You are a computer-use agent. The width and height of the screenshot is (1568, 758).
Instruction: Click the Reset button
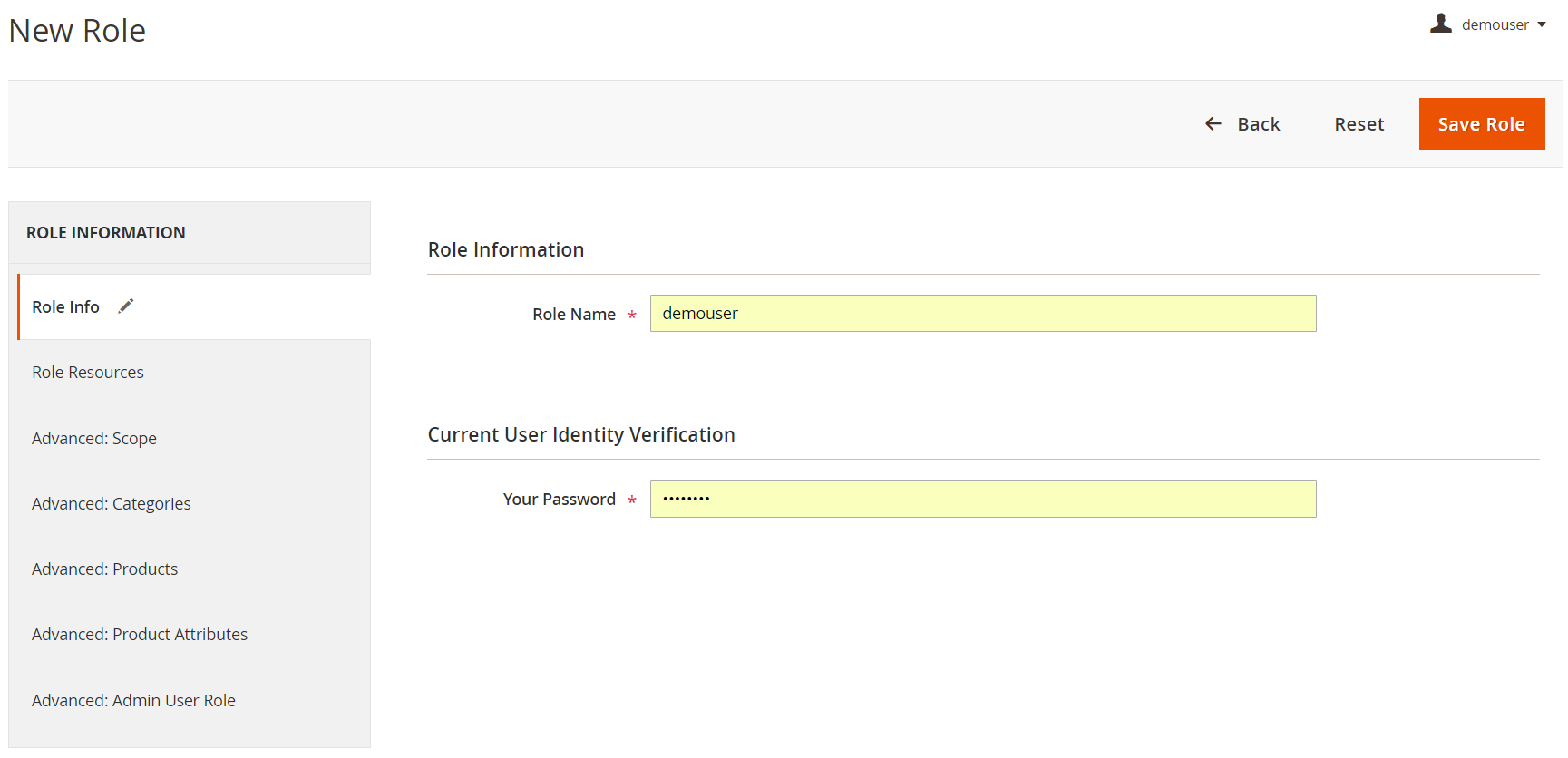[x=1359, y=124]
